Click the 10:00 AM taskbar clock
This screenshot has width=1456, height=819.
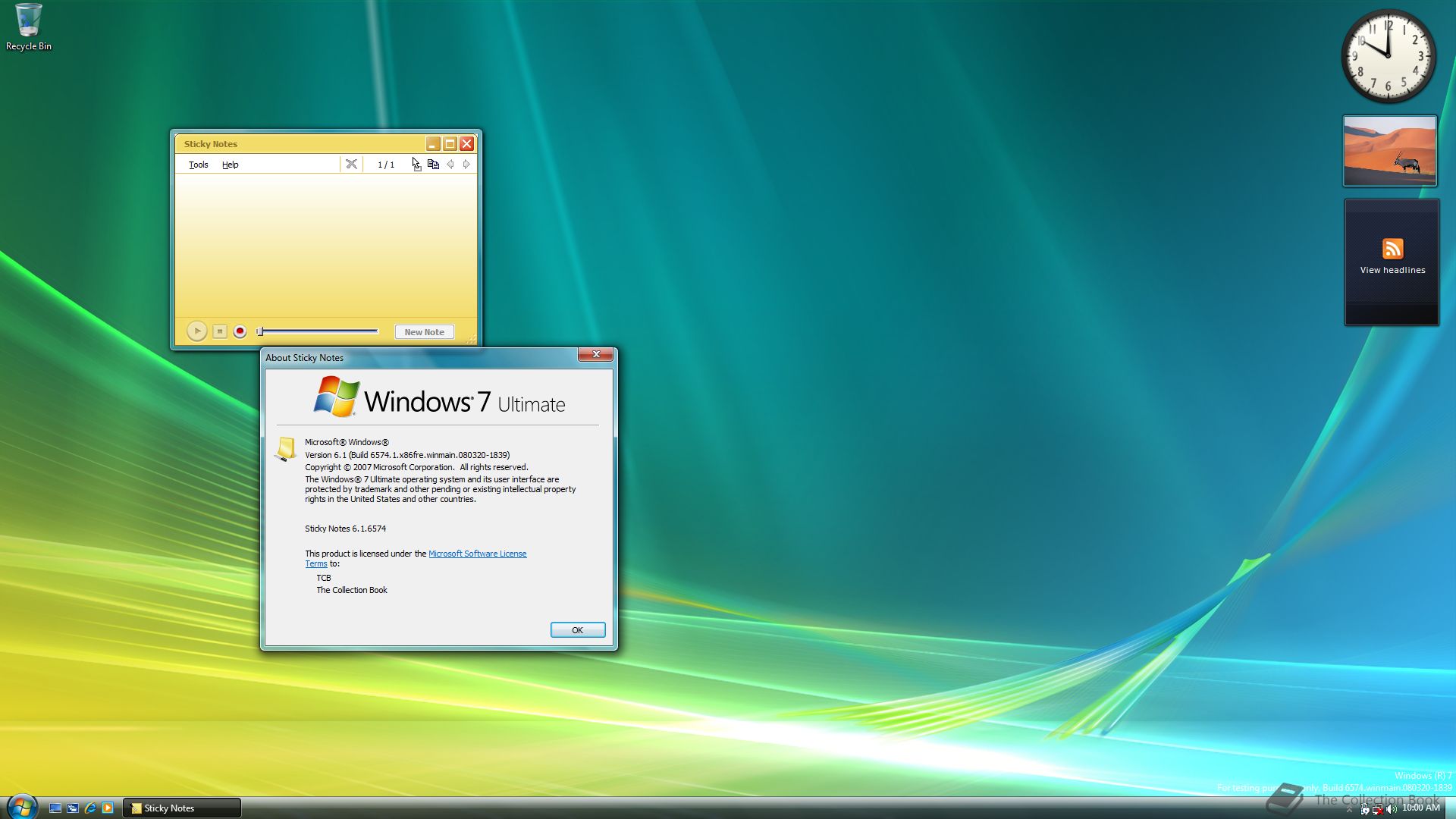[x=1421, y=808]
